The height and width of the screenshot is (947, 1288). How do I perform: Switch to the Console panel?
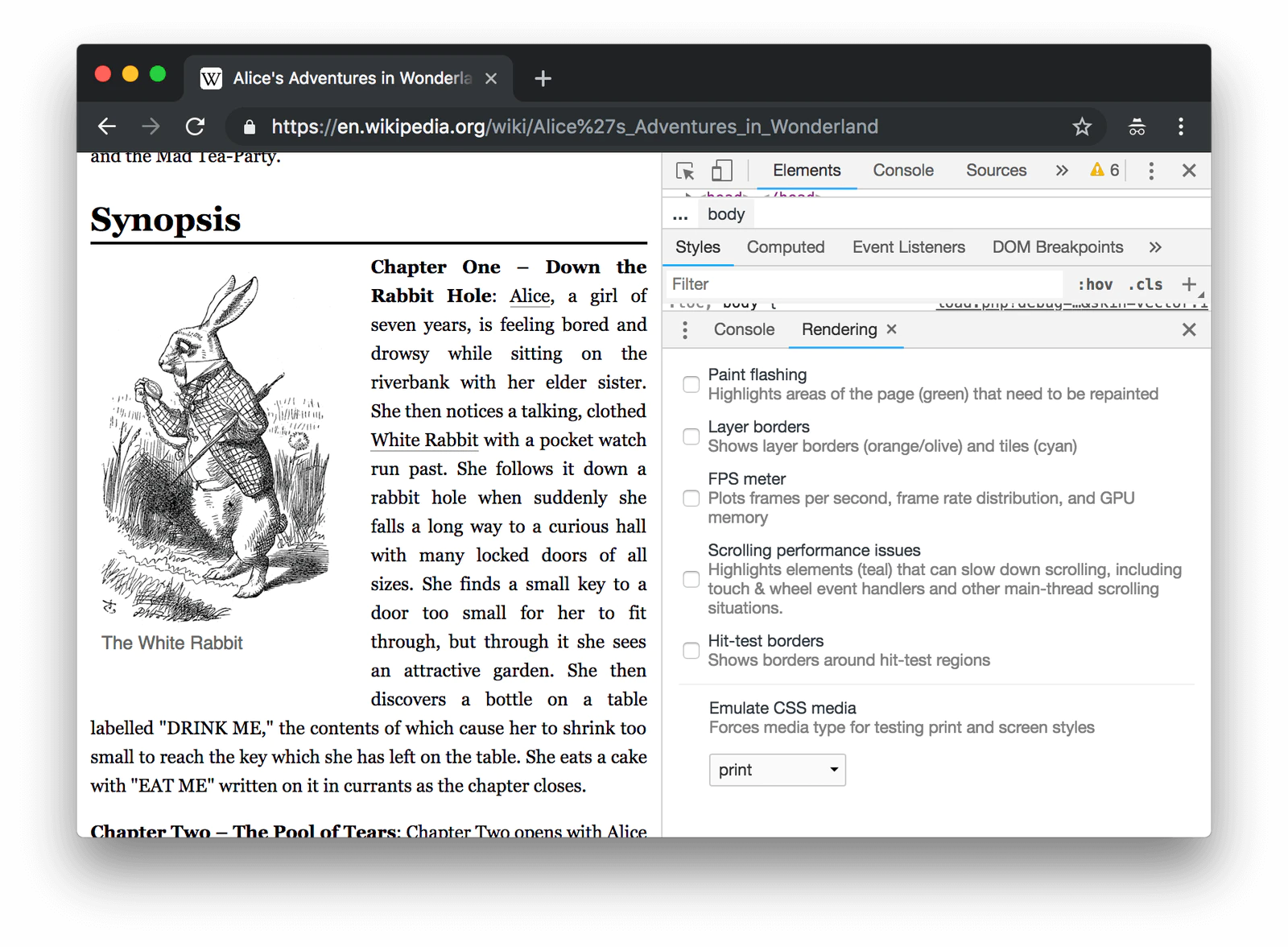[903, 171]
